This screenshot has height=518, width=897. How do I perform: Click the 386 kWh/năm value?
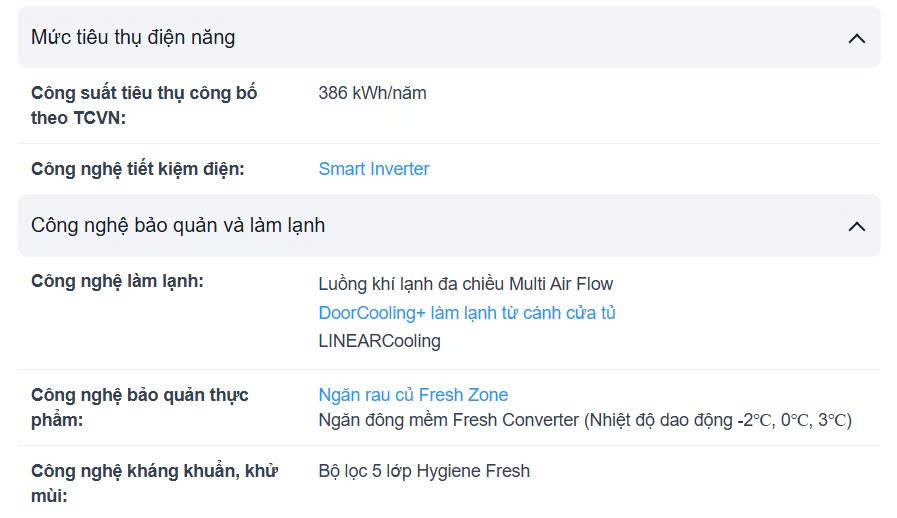372,93
